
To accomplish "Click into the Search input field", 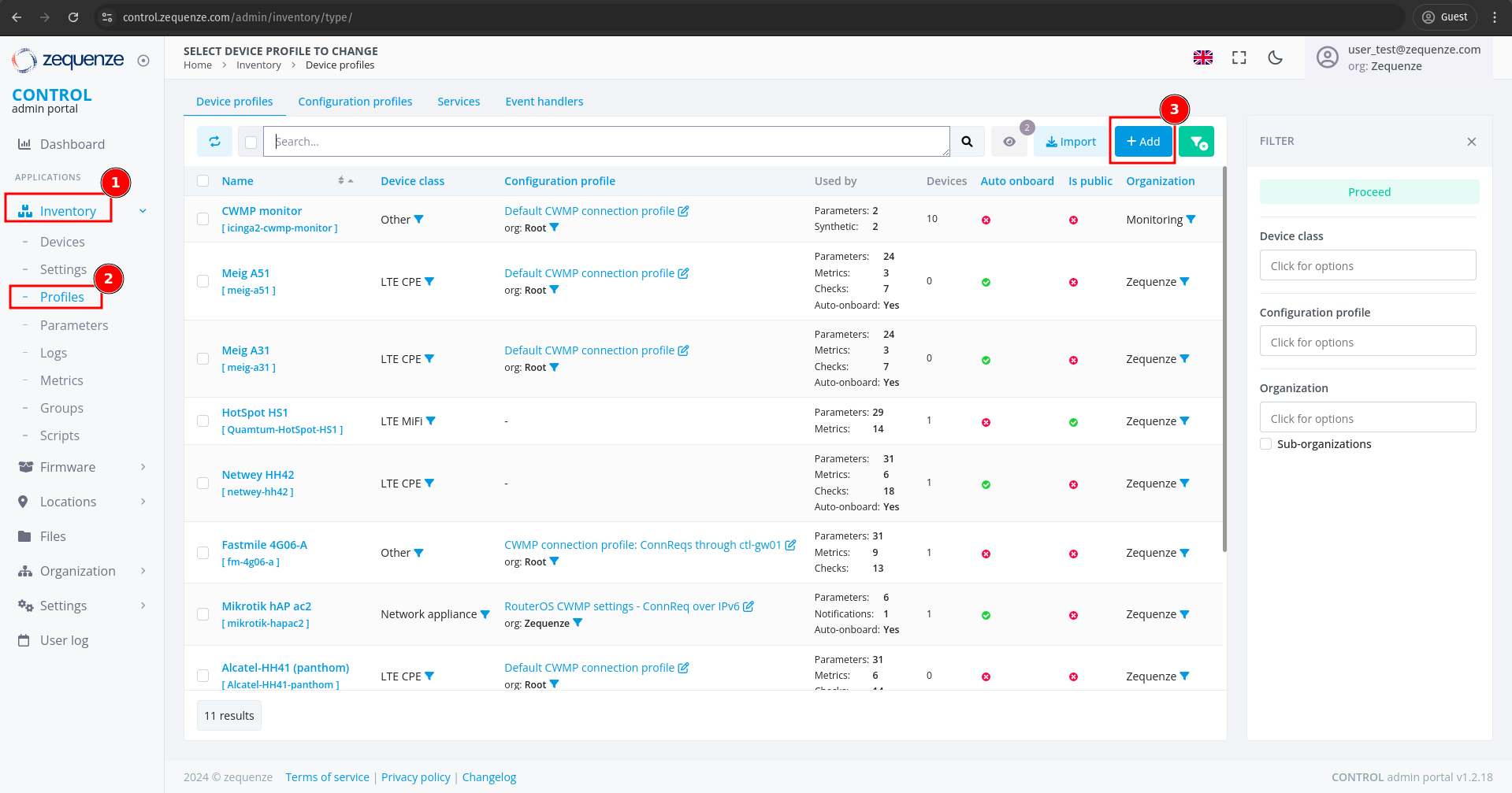I will (607, 142).
